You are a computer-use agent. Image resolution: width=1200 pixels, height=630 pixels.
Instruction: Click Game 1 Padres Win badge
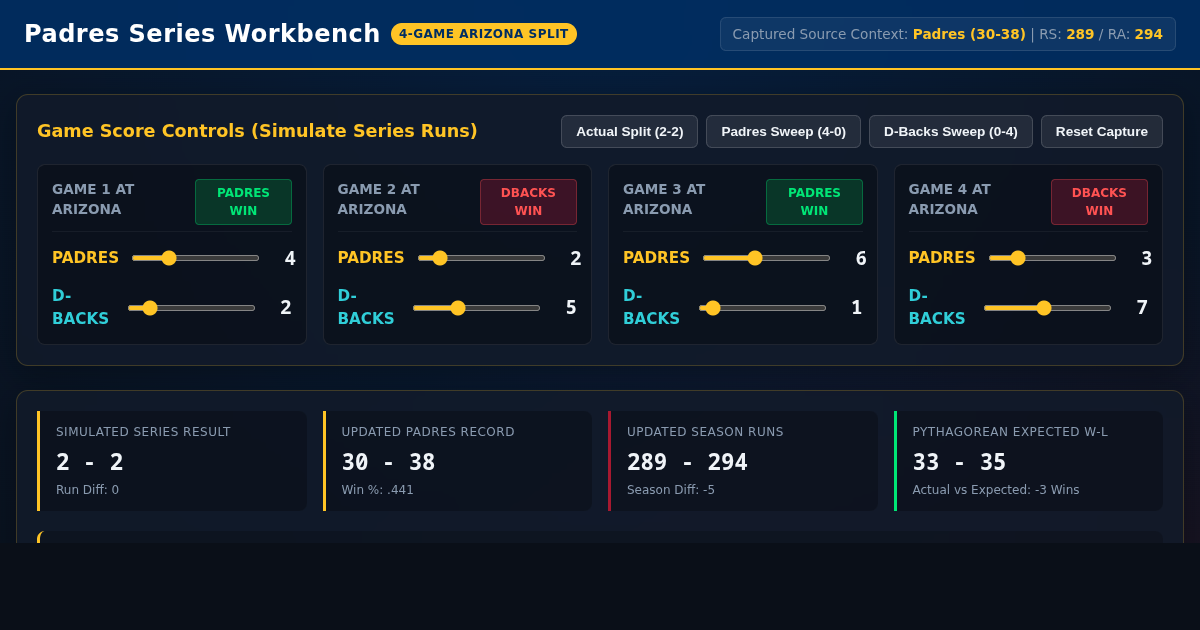point(243,202)
